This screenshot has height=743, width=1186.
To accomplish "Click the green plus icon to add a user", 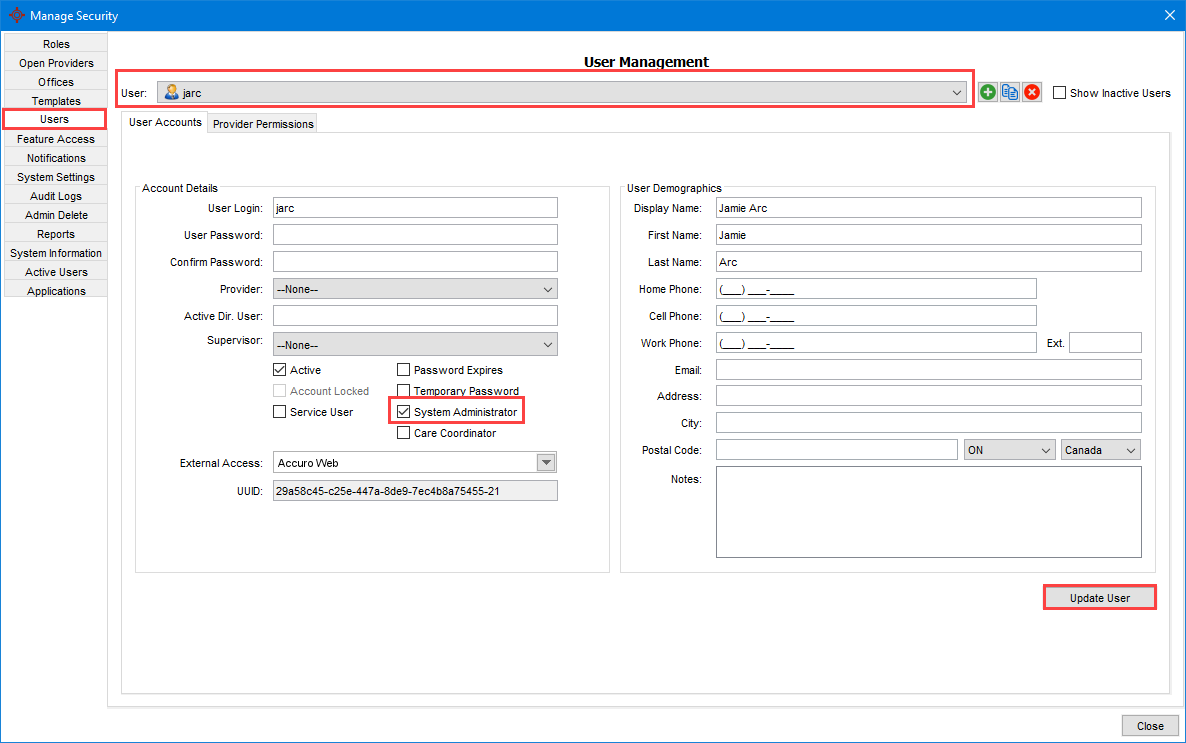I will 987,92.
